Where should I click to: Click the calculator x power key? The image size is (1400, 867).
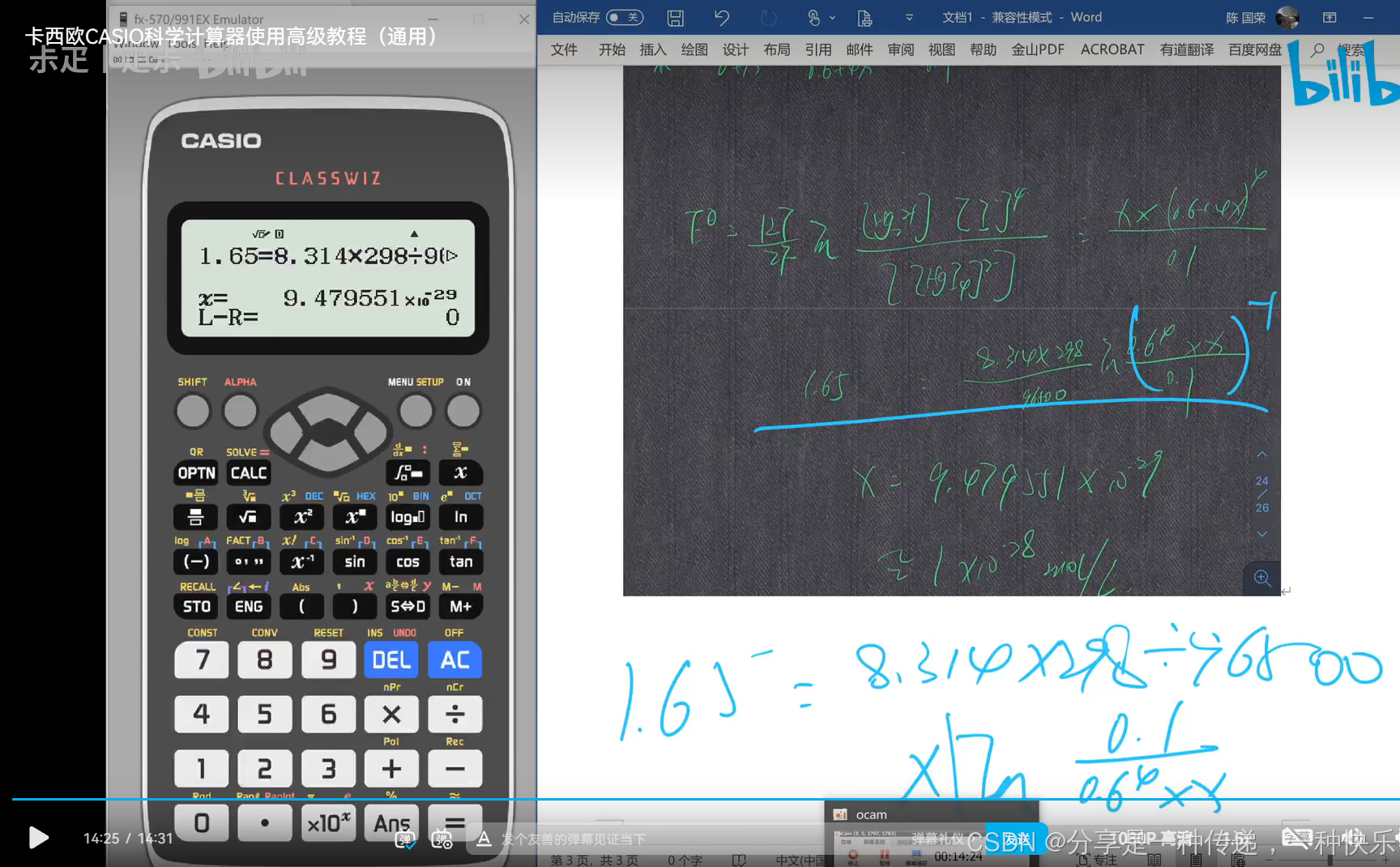[x=355, y=517]
